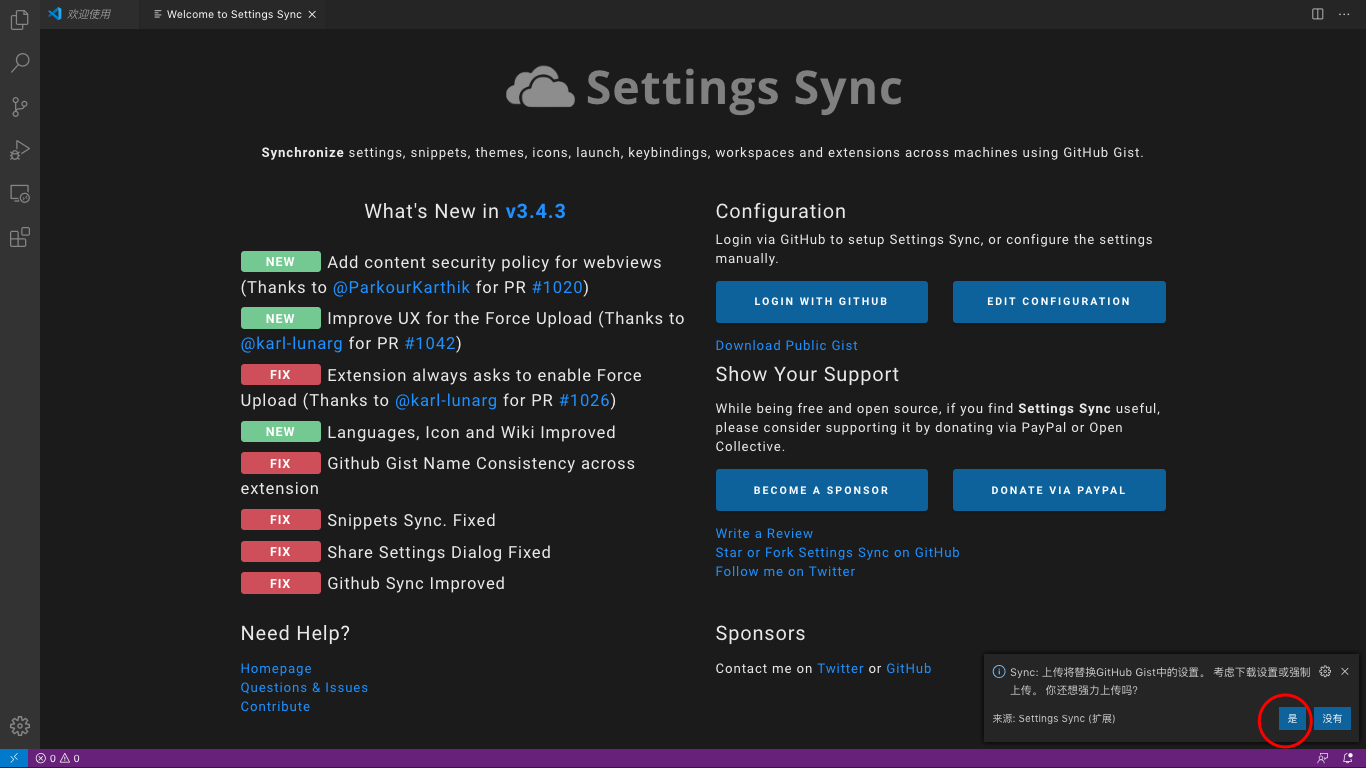This screenshot has height=768, width=1366.
Task: Open the Remote Explorer icon
Action: coord(19,194)
